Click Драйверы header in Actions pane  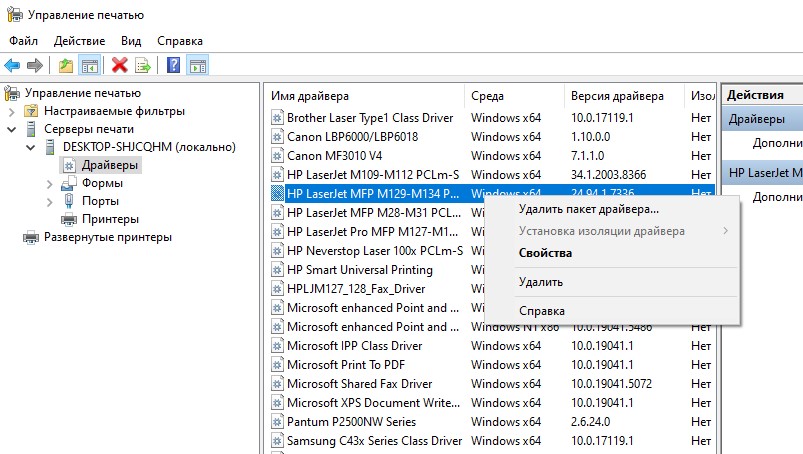pos(762,119)
